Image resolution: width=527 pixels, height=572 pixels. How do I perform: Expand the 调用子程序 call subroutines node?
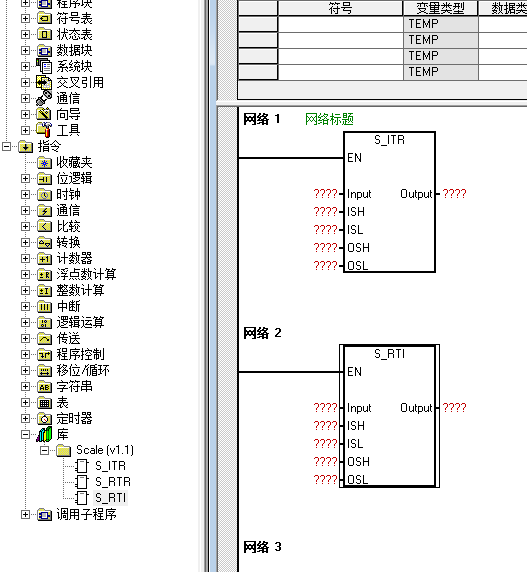pos(25,514)
